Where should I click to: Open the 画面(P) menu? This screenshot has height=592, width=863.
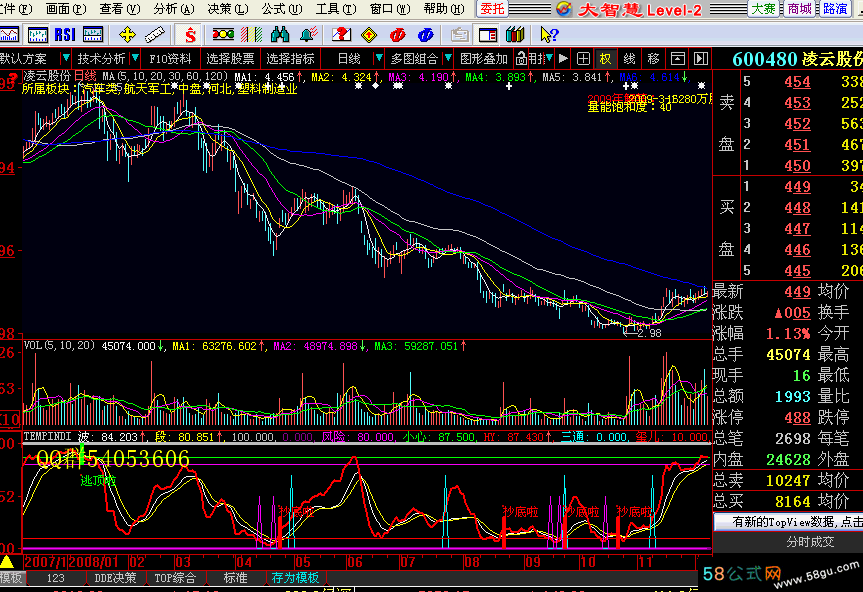point(66,9)
